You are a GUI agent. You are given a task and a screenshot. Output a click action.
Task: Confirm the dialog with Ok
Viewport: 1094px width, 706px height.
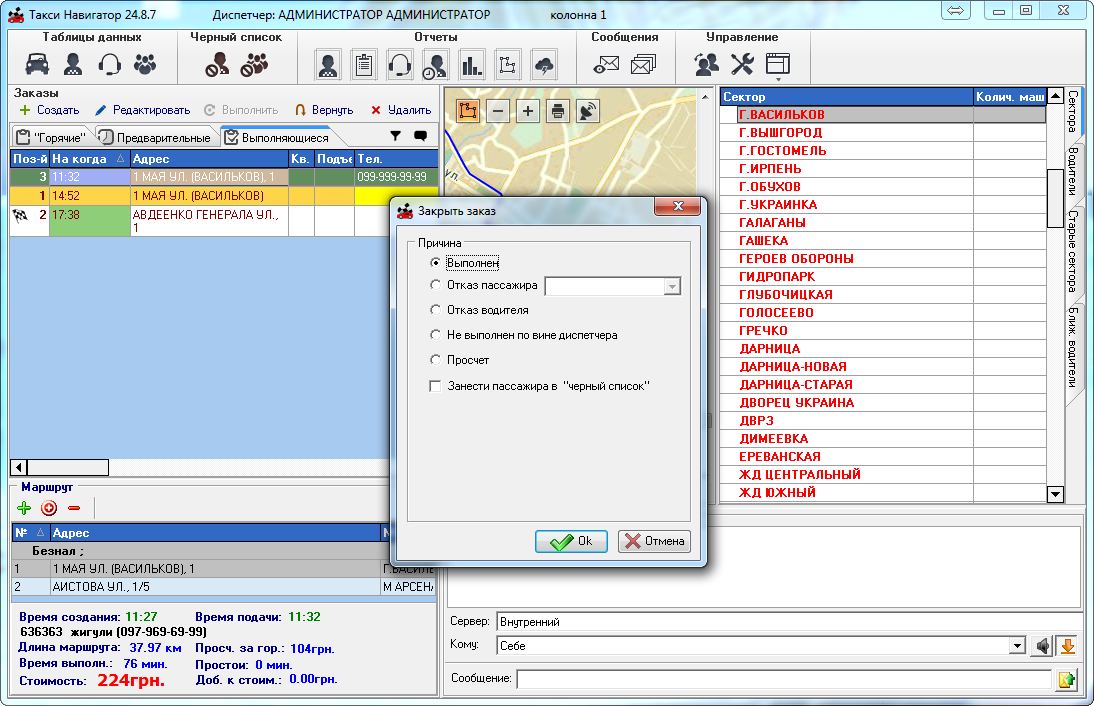[571, 541]
